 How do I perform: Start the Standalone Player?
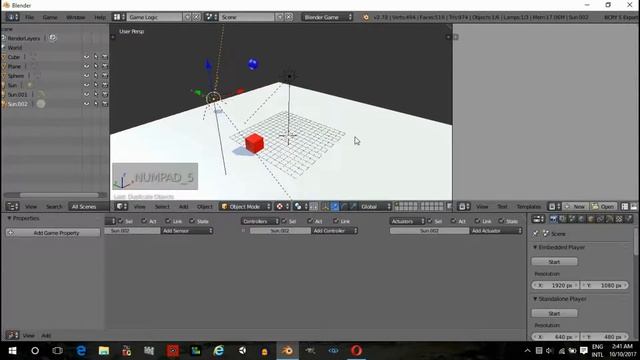point(554,313)
